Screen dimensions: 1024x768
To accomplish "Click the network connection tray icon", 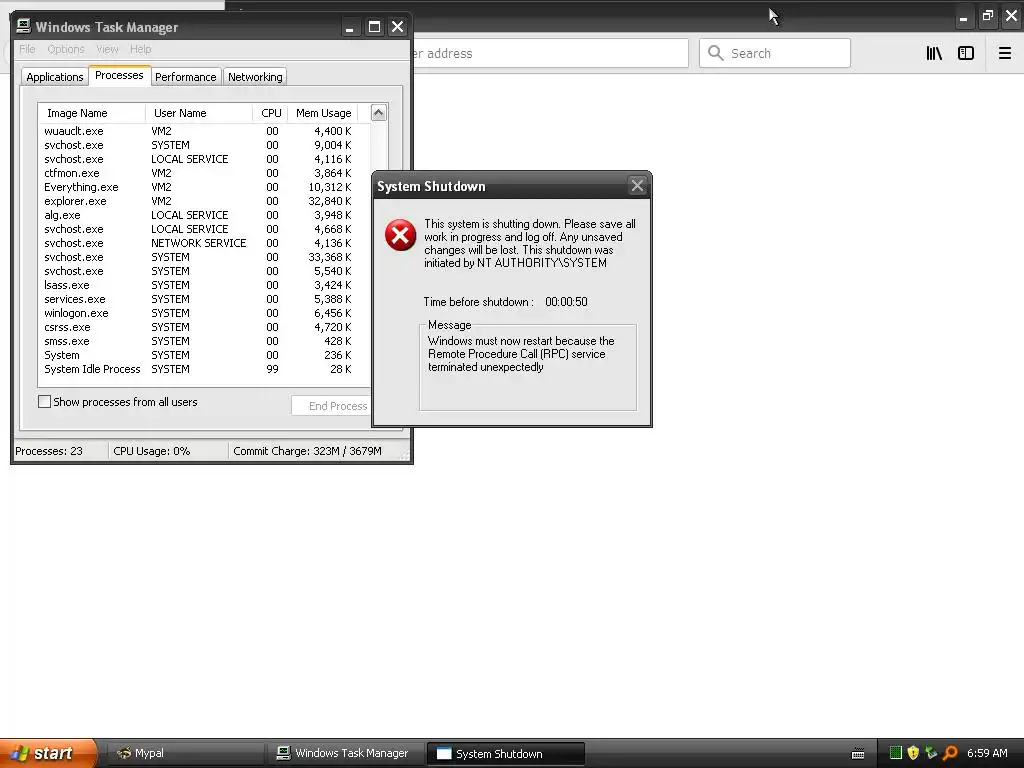I will (x=931, y=753).
